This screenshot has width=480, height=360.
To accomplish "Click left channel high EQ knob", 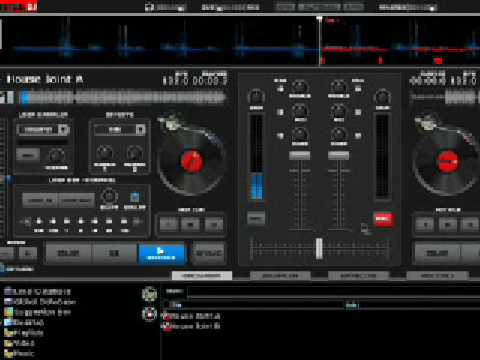I will (300, 86).
